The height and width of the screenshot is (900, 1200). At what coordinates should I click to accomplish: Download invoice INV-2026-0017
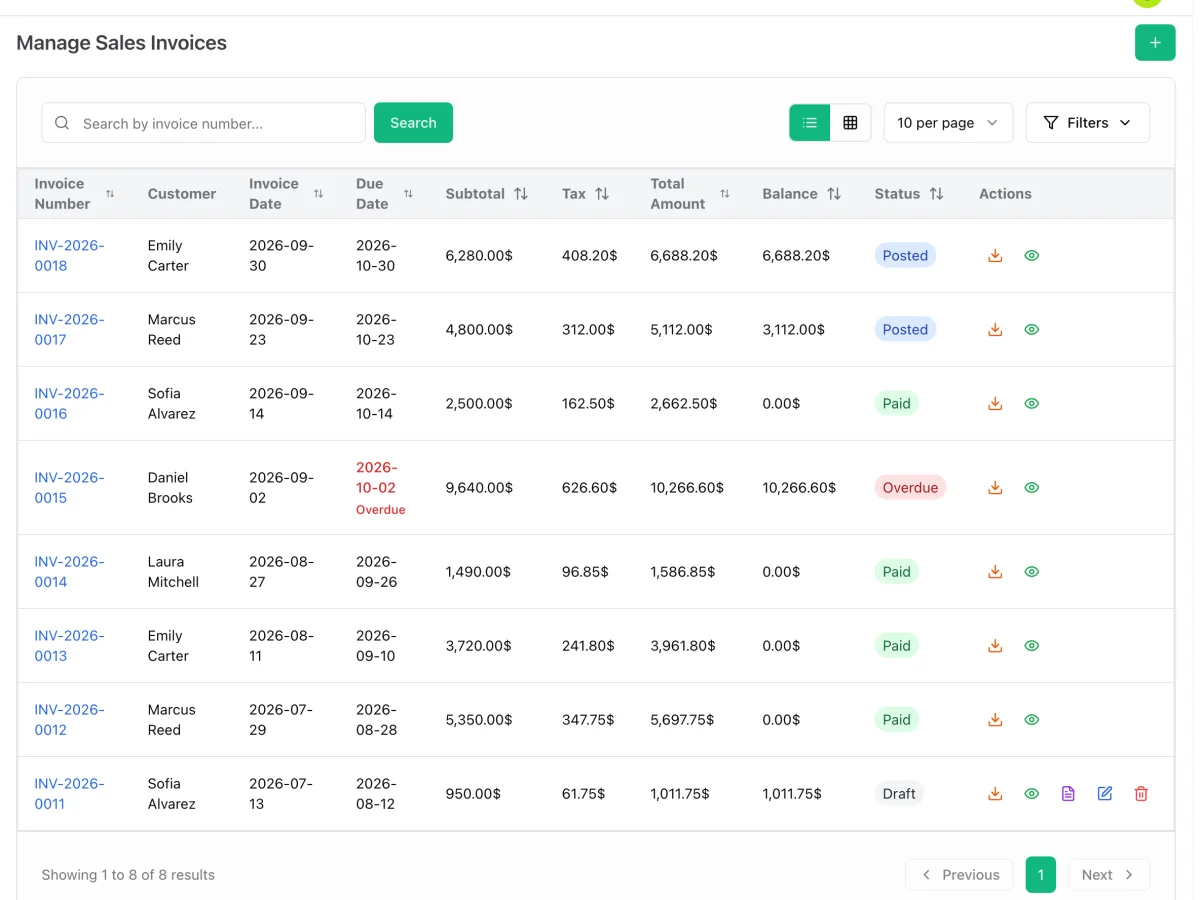point(995,330)
